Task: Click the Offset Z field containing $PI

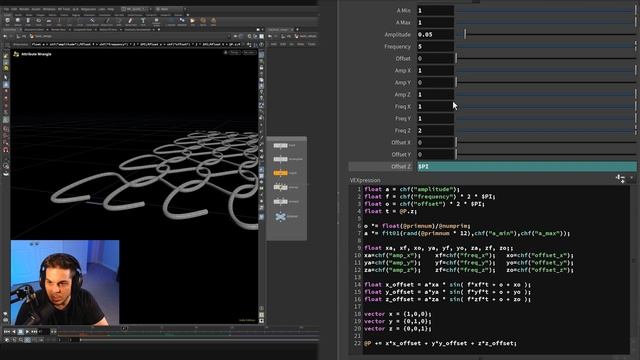Action: pos(527,167)
